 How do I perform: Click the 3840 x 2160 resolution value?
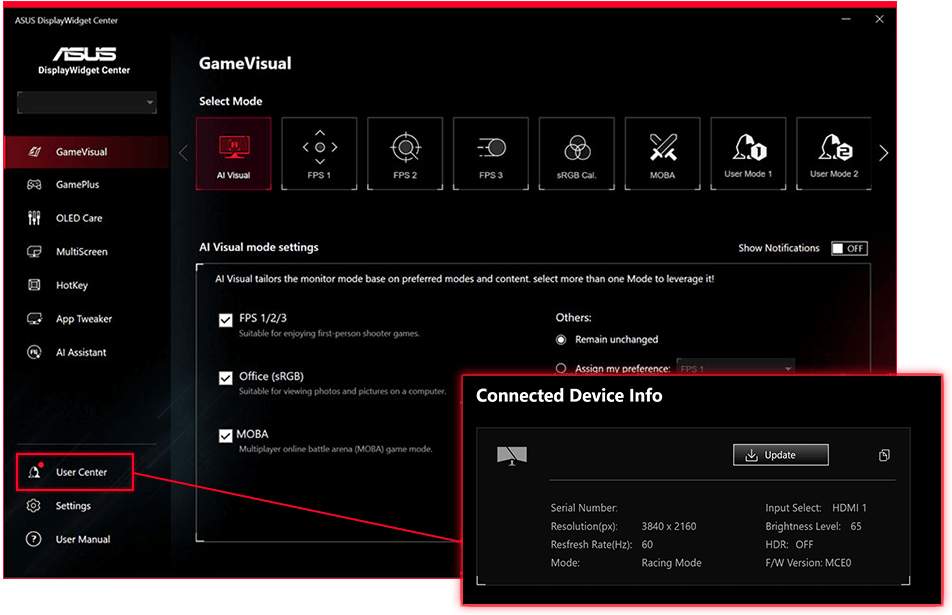point(669,526)
